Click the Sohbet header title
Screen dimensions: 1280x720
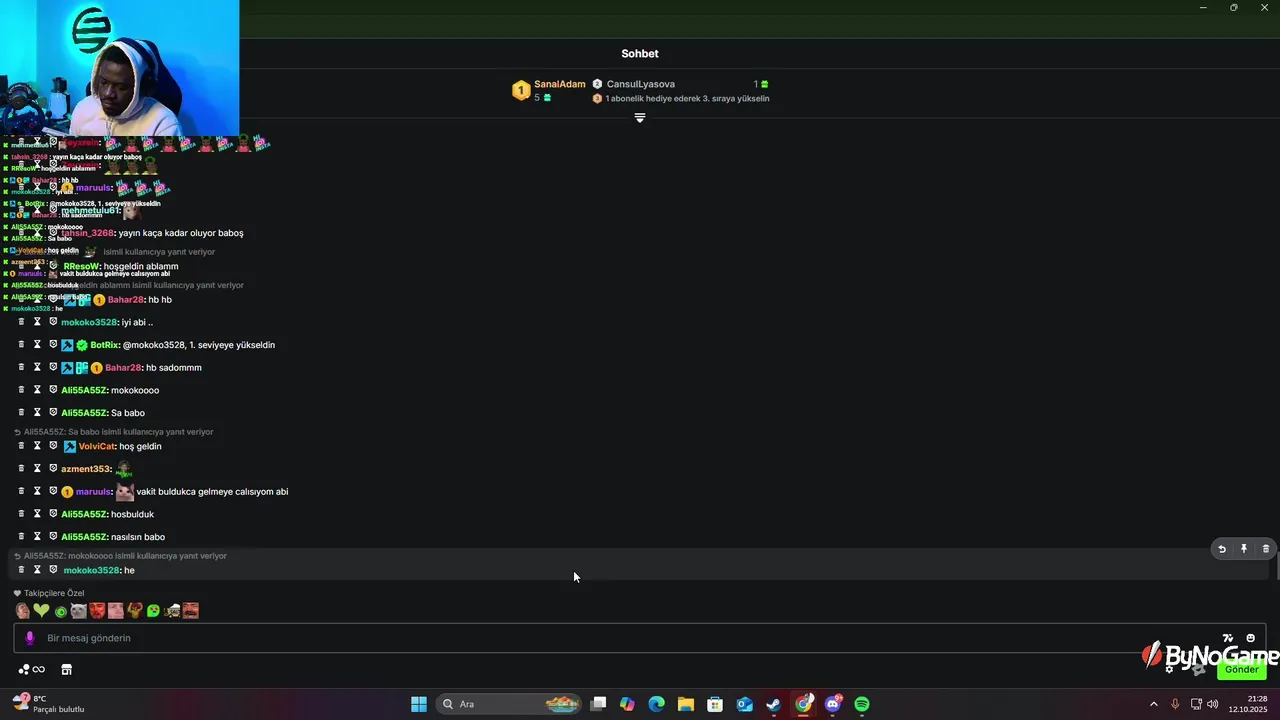(x=640, y=54)
